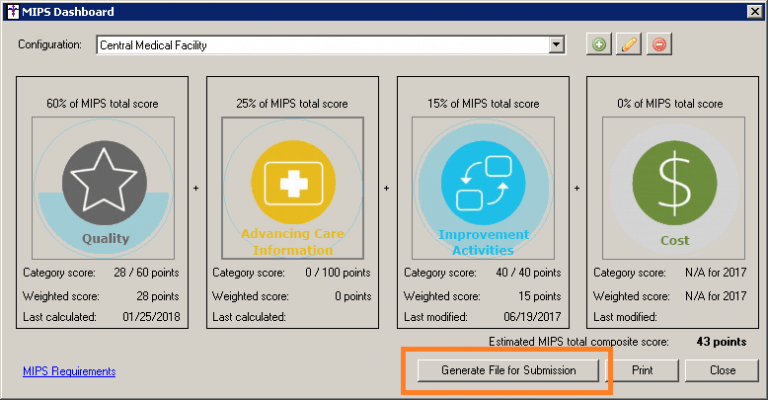Open the Improvement Activities cycle icon

click(482, 184)
